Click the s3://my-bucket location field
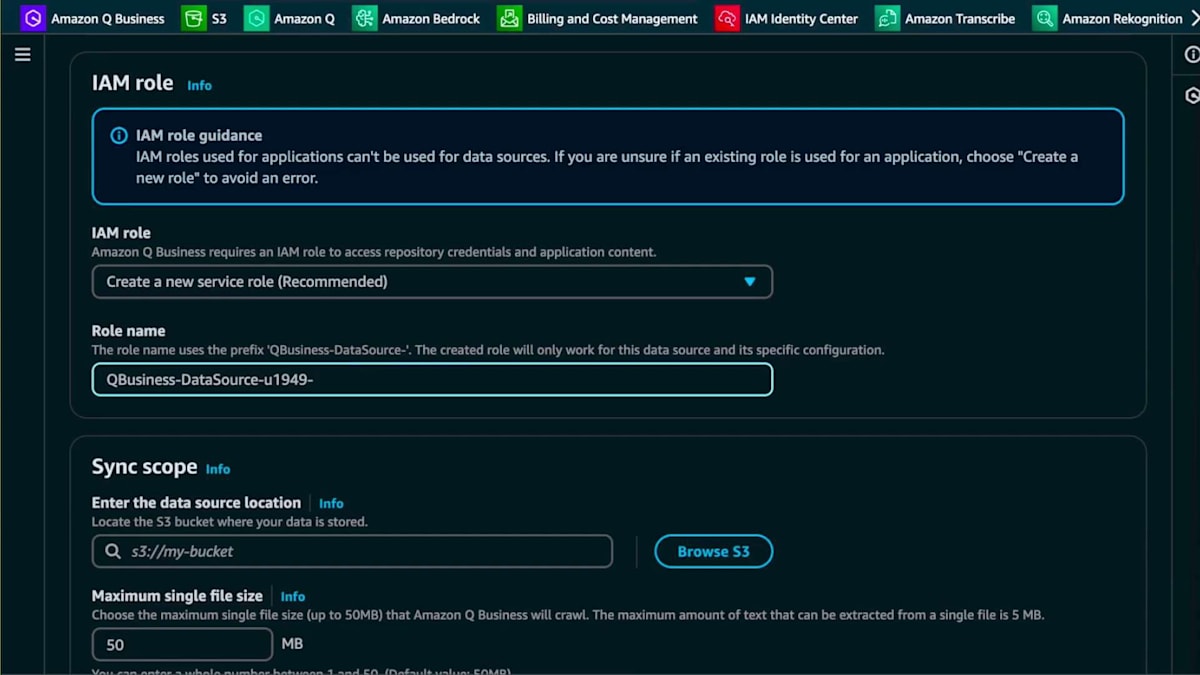Screen dimensions: 1200x675 pos(352,551)
